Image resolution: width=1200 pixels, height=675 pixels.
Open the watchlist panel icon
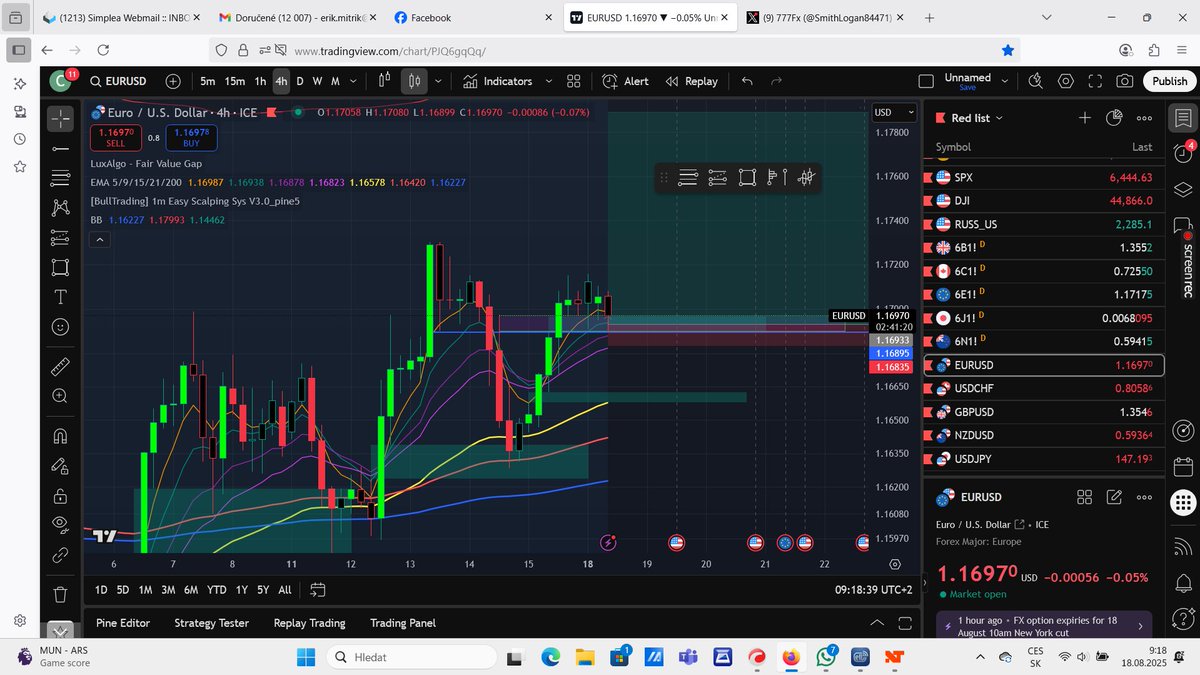click(1183, 118)
